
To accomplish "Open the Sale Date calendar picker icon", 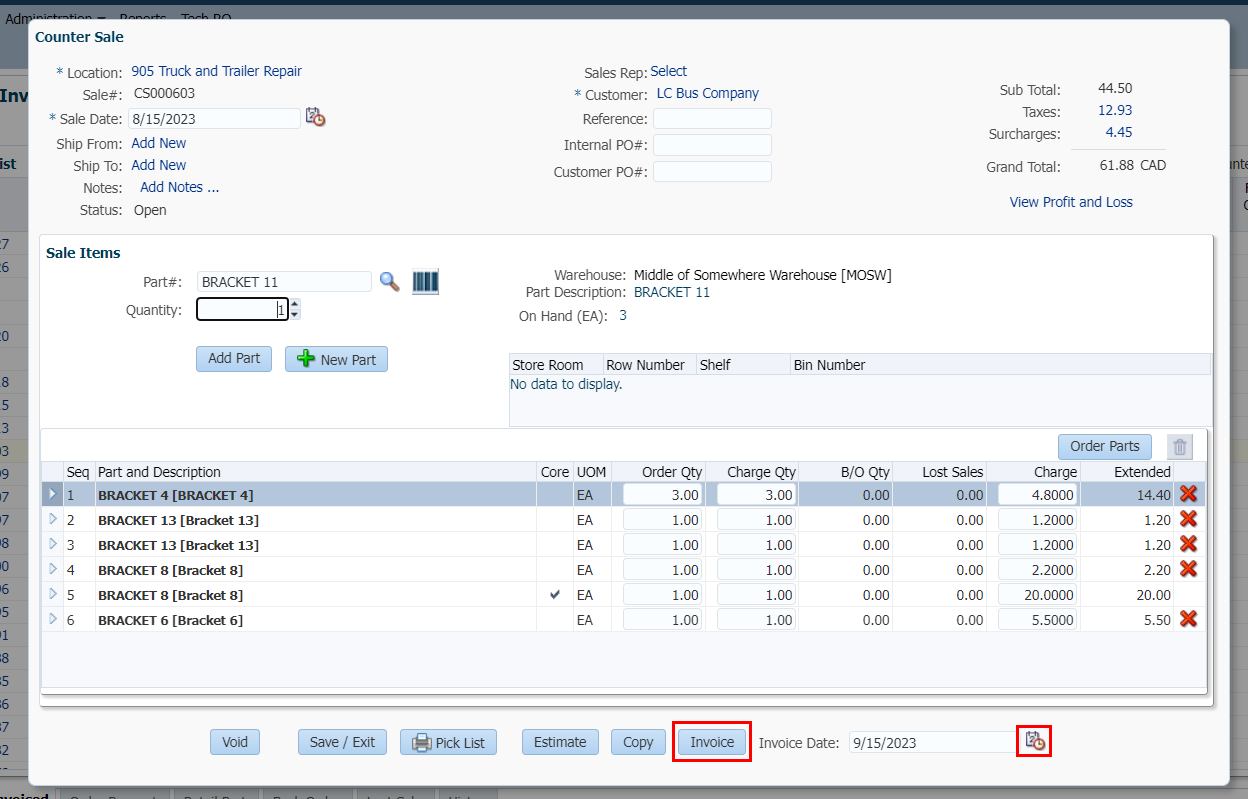I will click(x=315, y=118).
